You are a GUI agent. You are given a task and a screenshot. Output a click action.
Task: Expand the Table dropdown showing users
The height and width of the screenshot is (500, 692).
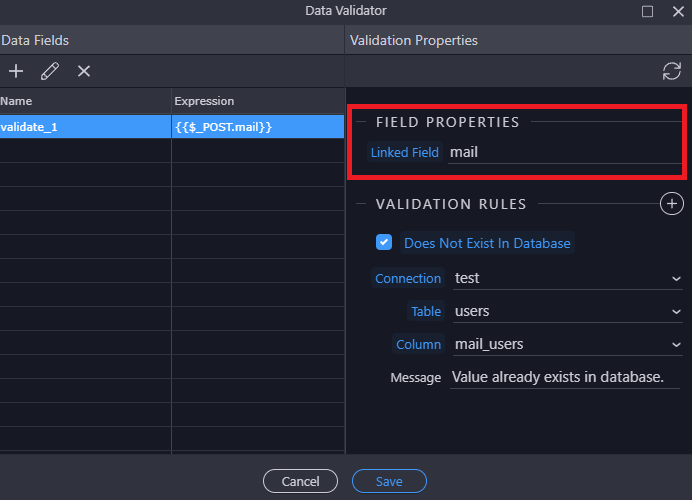point(567,311)
